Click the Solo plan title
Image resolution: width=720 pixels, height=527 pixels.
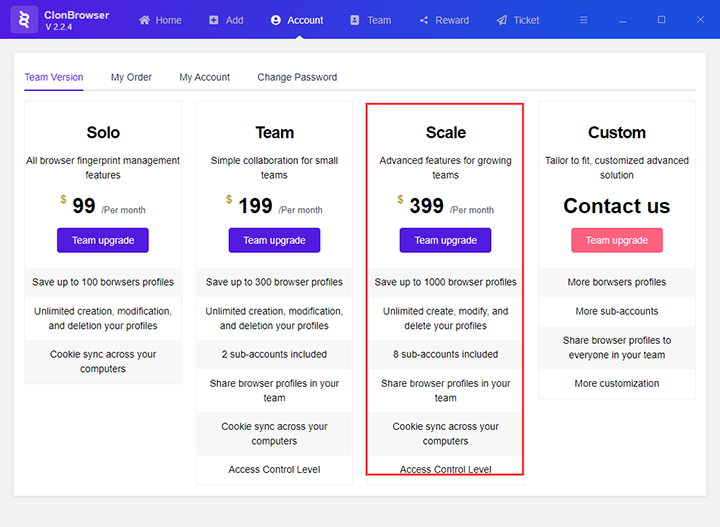tap(103, 133)
